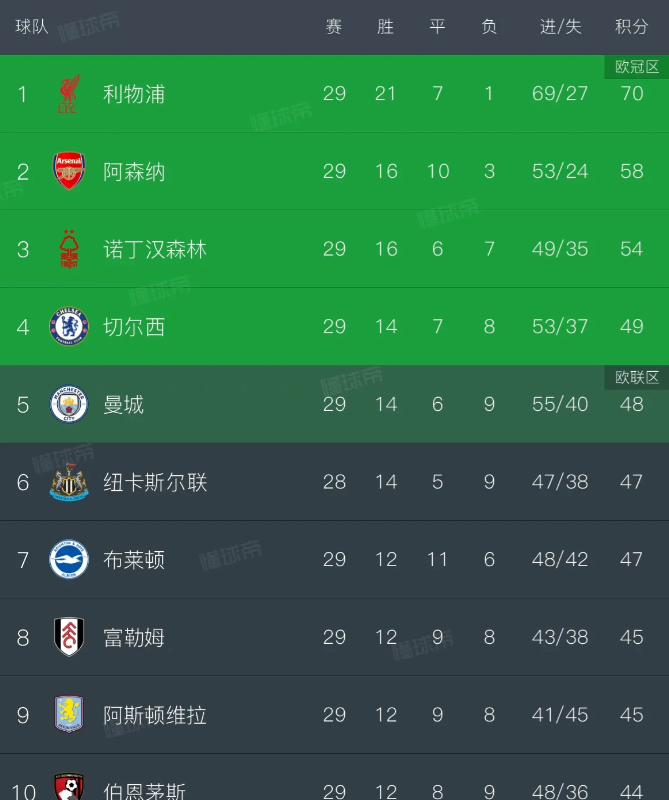This screenshot has width=669, height=800.
Task: Tap the 欧冠区 zone label
Action: 637,67
